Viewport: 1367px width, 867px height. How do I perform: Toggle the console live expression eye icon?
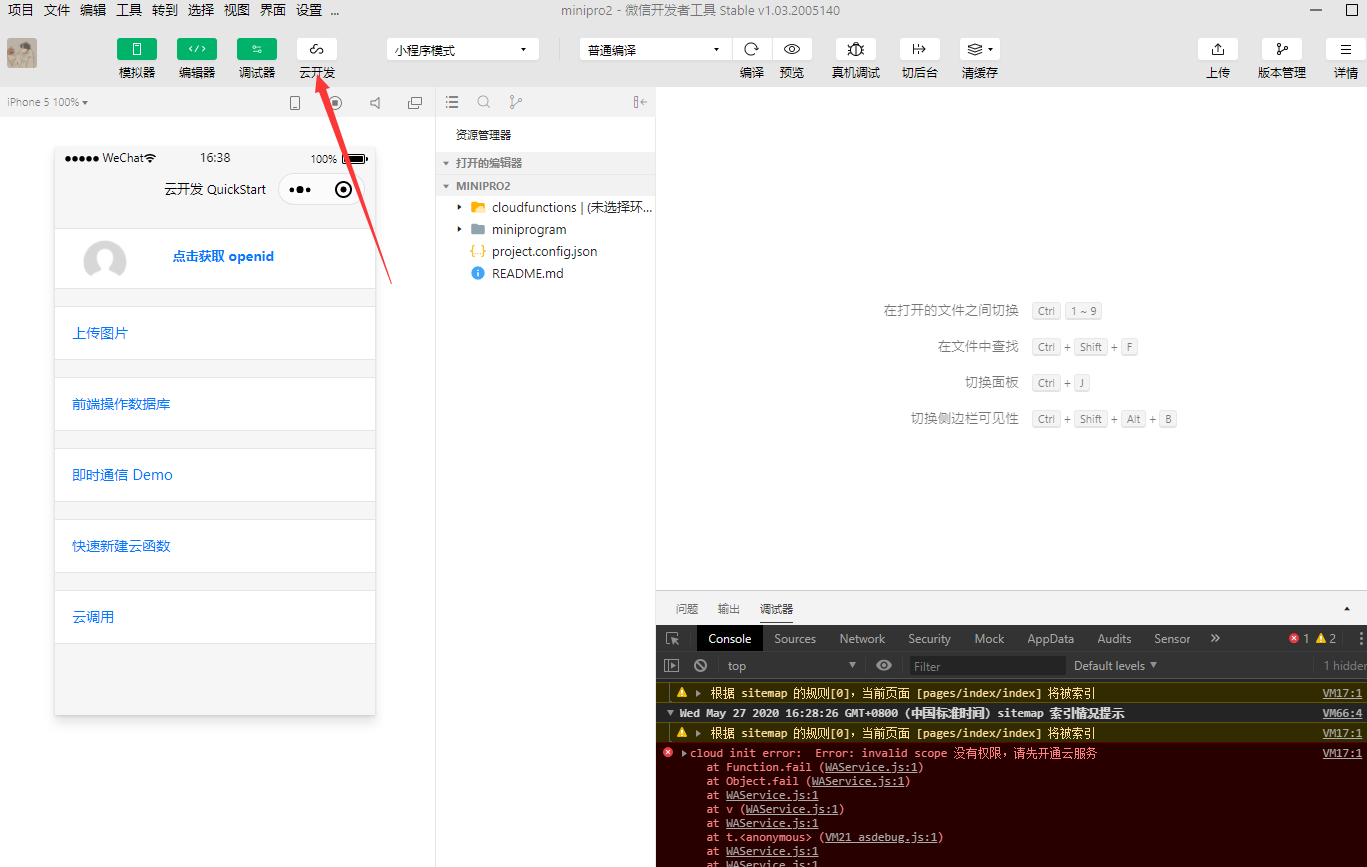884,665
